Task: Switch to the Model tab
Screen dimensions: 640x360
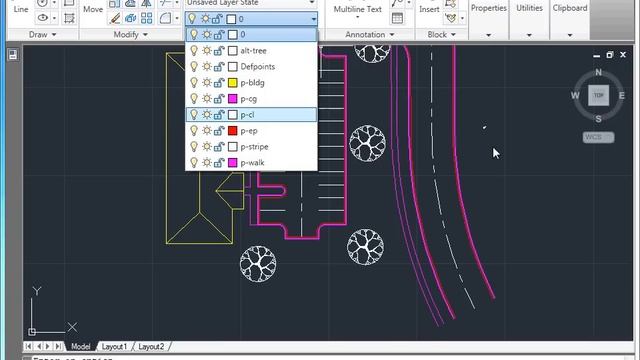Action: click(80, 347)
